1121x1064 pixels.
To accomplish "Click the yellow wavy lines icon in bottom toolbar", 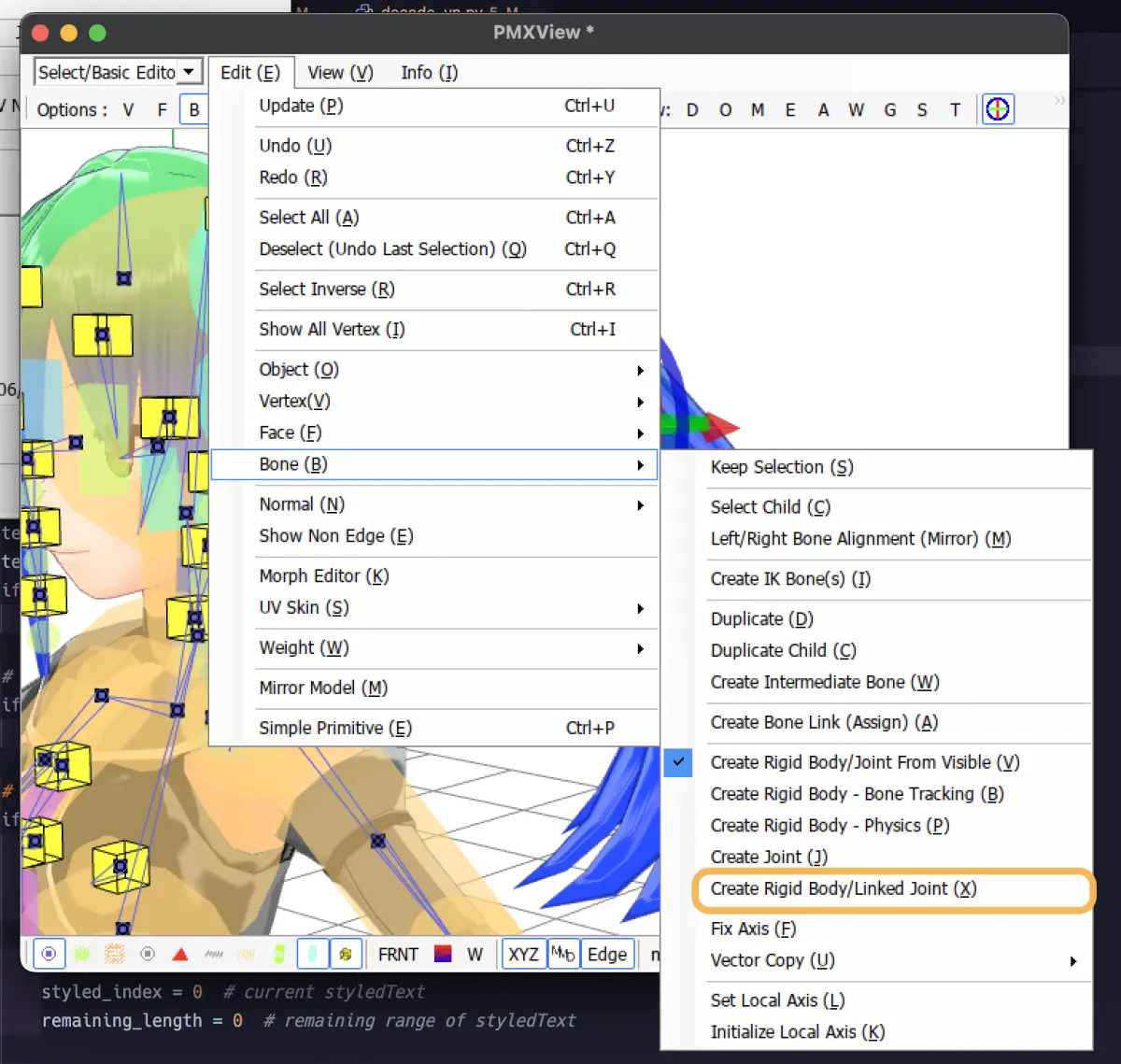I will 247,954.
